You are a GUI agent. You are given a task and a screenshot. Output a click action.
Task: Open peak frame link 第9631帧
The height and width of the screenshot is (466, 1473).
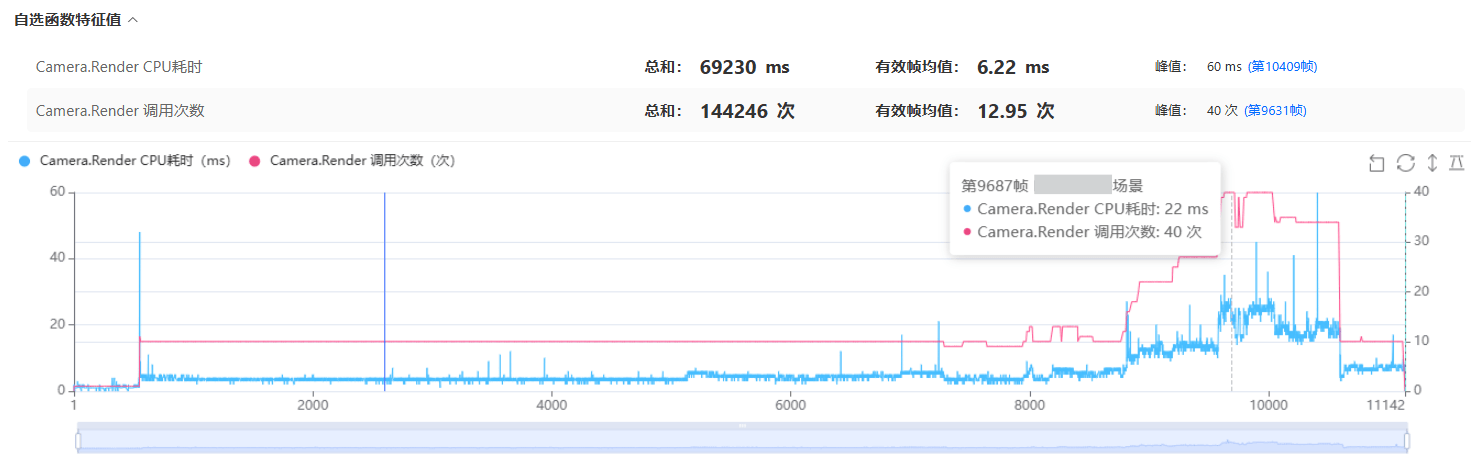(x=1275, y=111)
